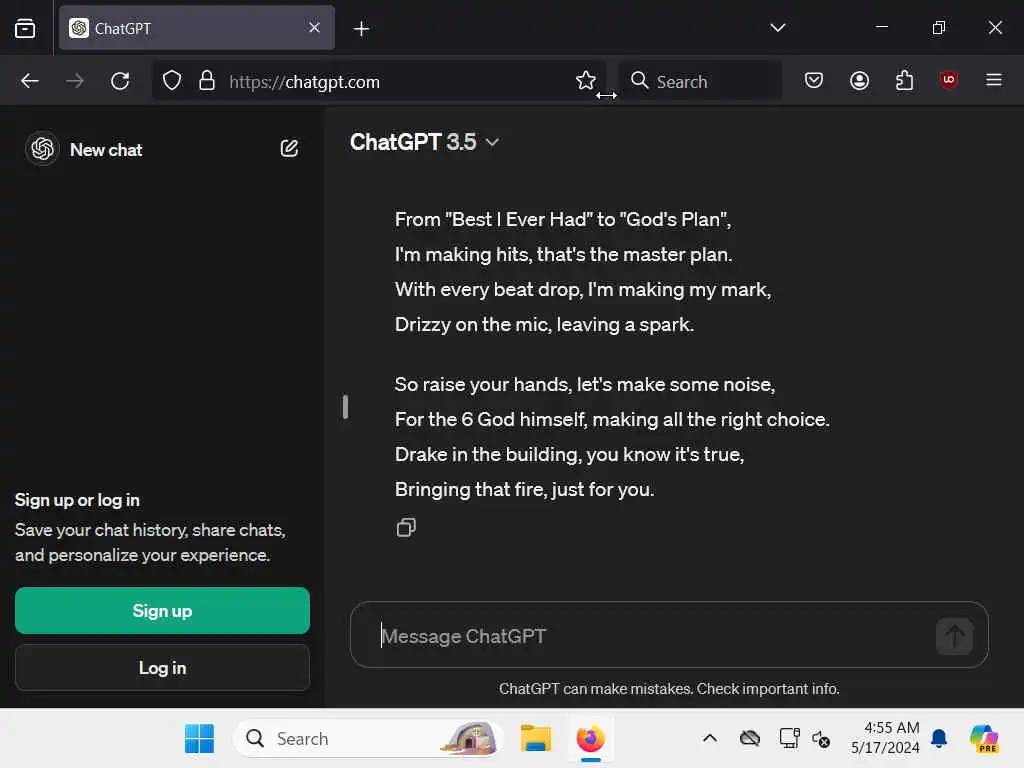
Task: Click the network display icon in the tray
Action: pyautogui.click(x=790, y=738)
